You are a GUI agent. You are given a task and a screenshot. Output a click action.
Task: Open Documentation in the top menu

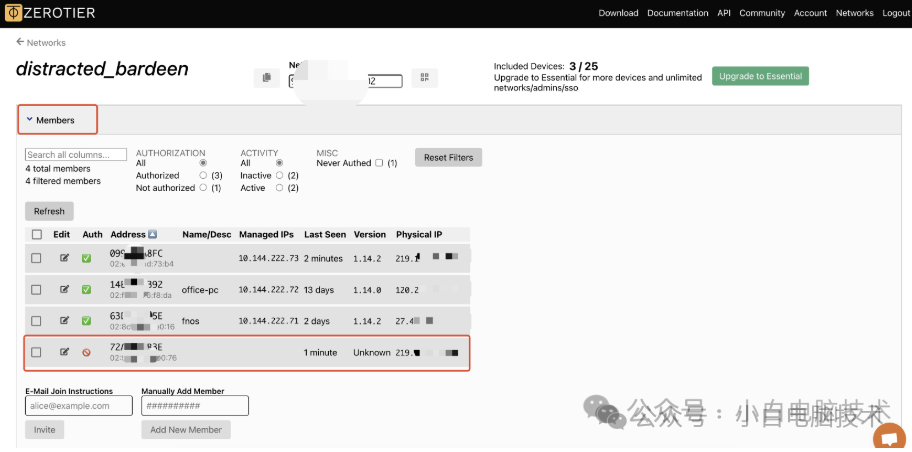[x=678, y=13]
